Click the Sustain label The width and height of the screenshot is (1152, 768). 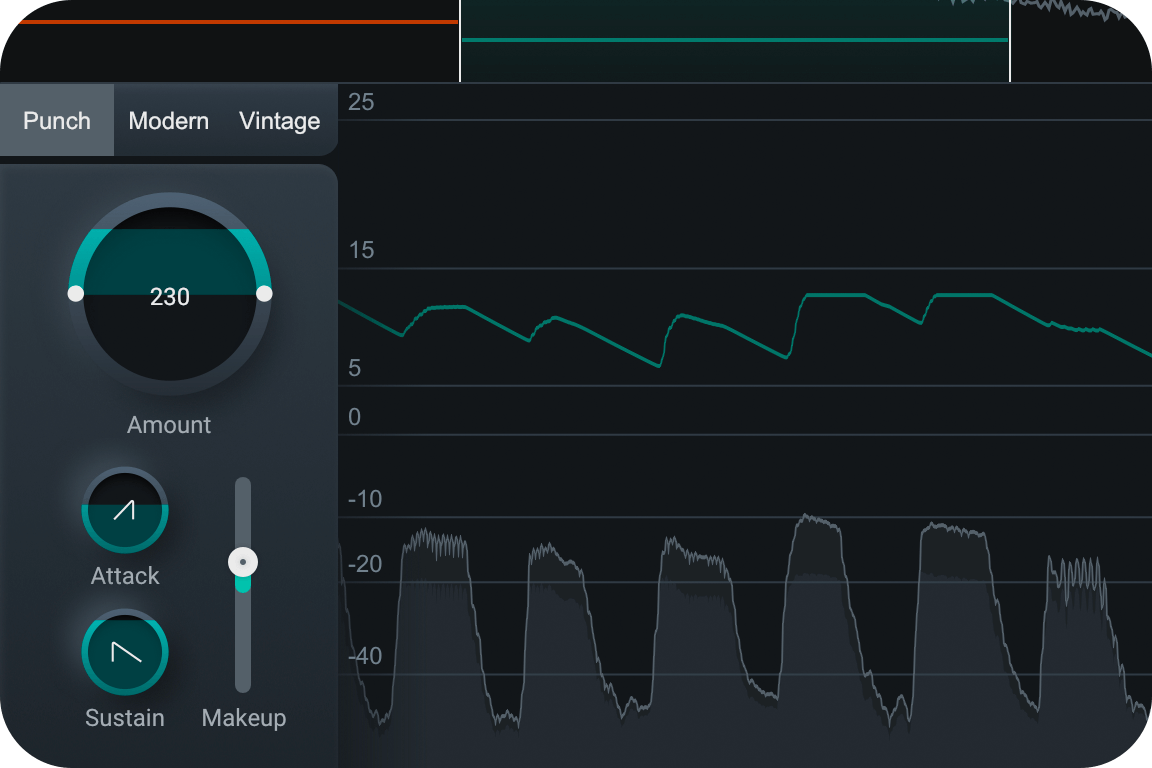(125, 717)
